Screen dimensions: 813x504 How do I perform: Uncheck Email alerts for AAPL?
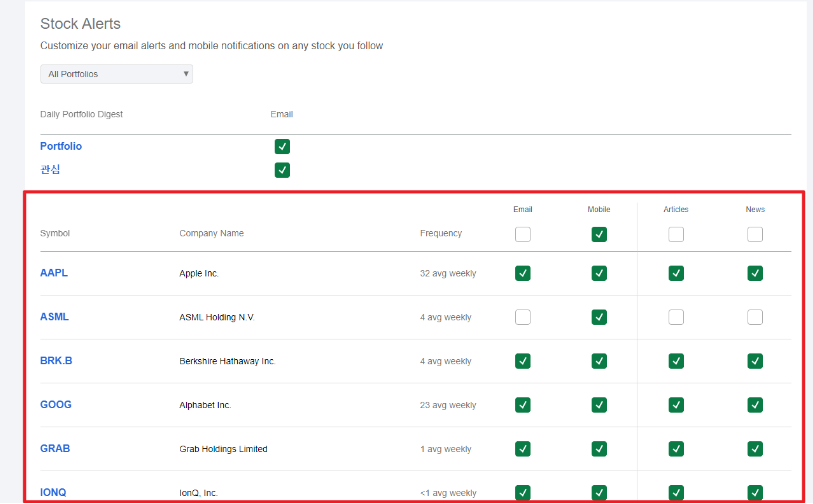click(x=523, y=273)
